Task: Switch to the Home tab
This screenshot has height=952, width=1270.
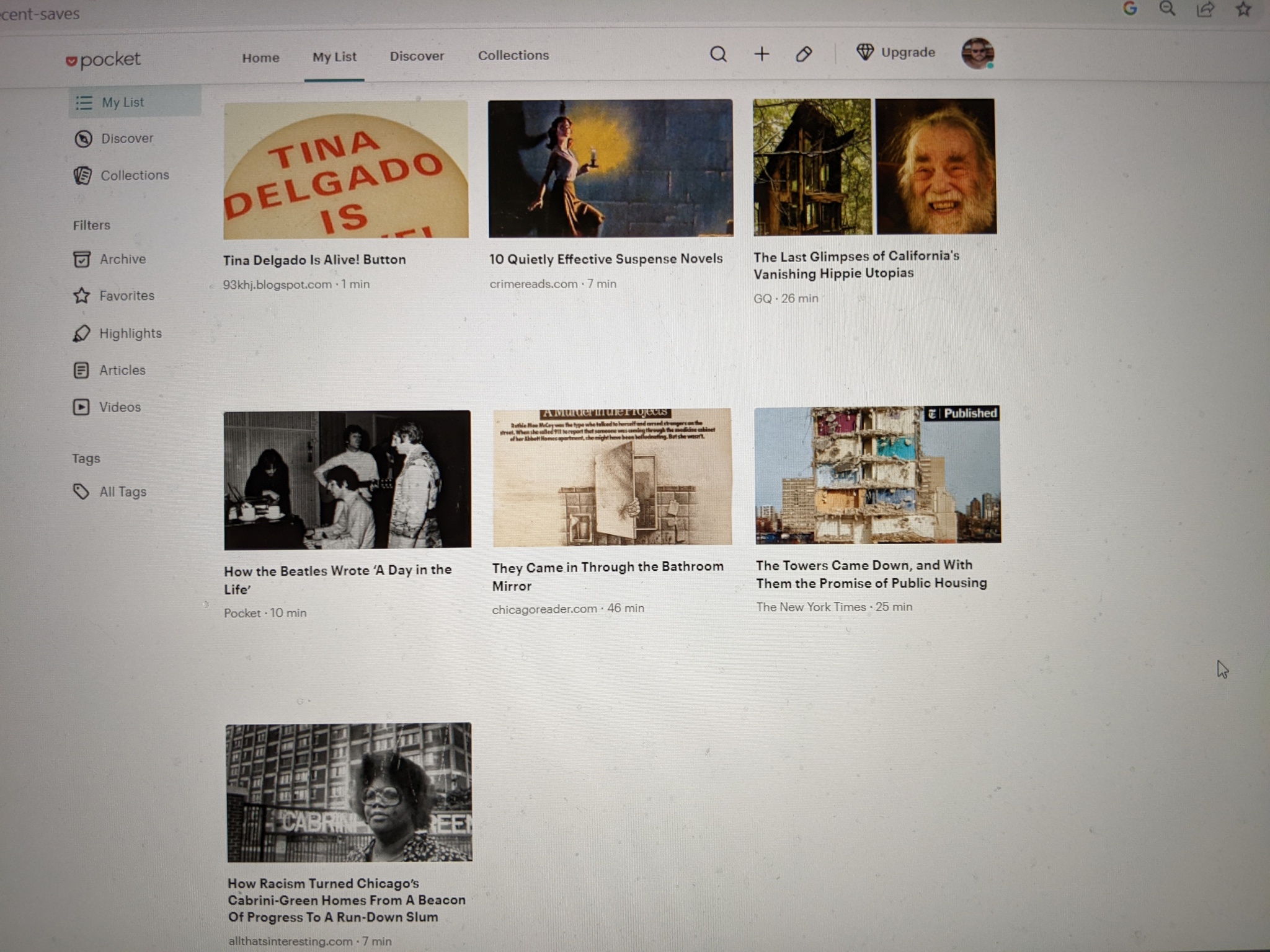Action: (260, 58)
